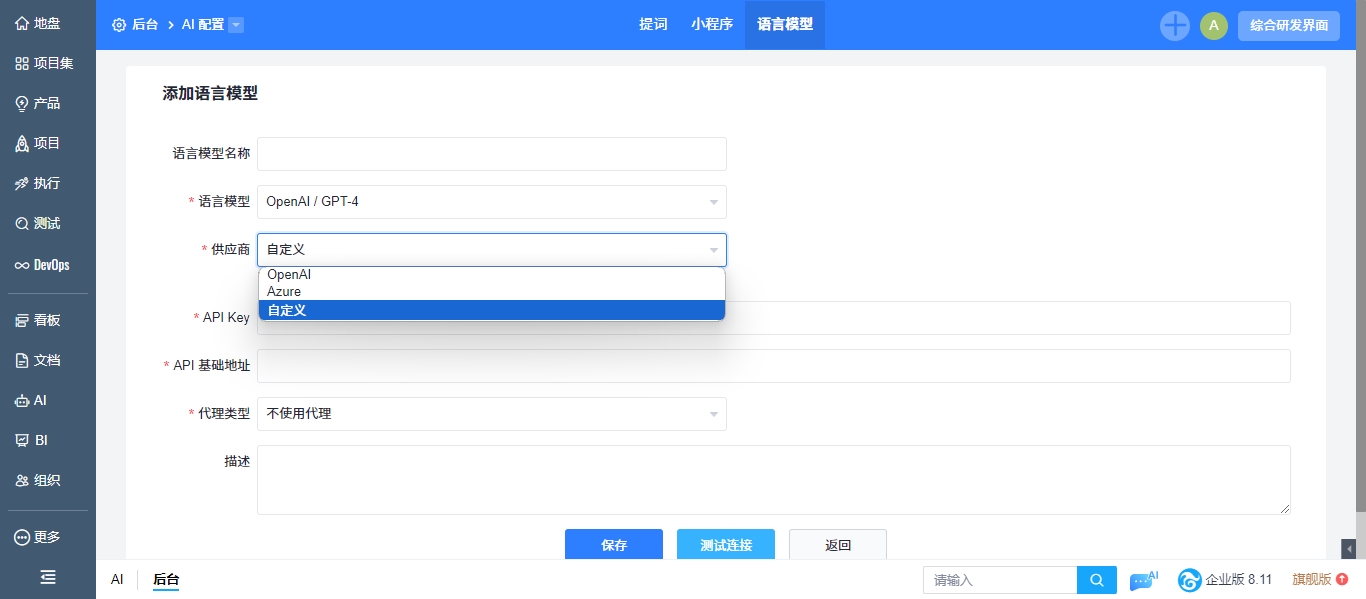Switch to the 小程序 tab
The height and width of the screenshot is (599, 1366).
[x=712, y=25]
